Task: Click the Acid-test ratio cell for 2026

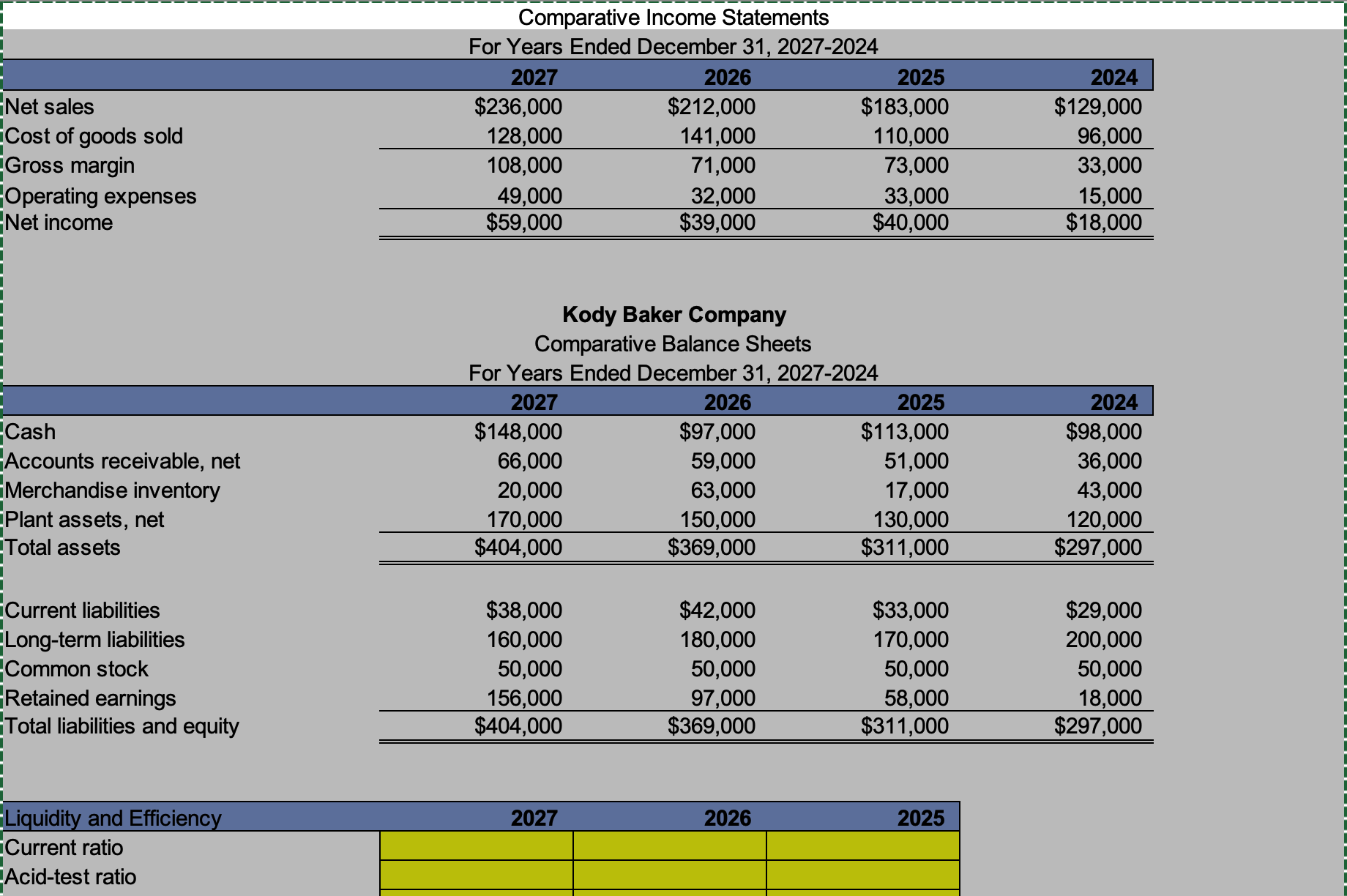Action: point(670,876)
